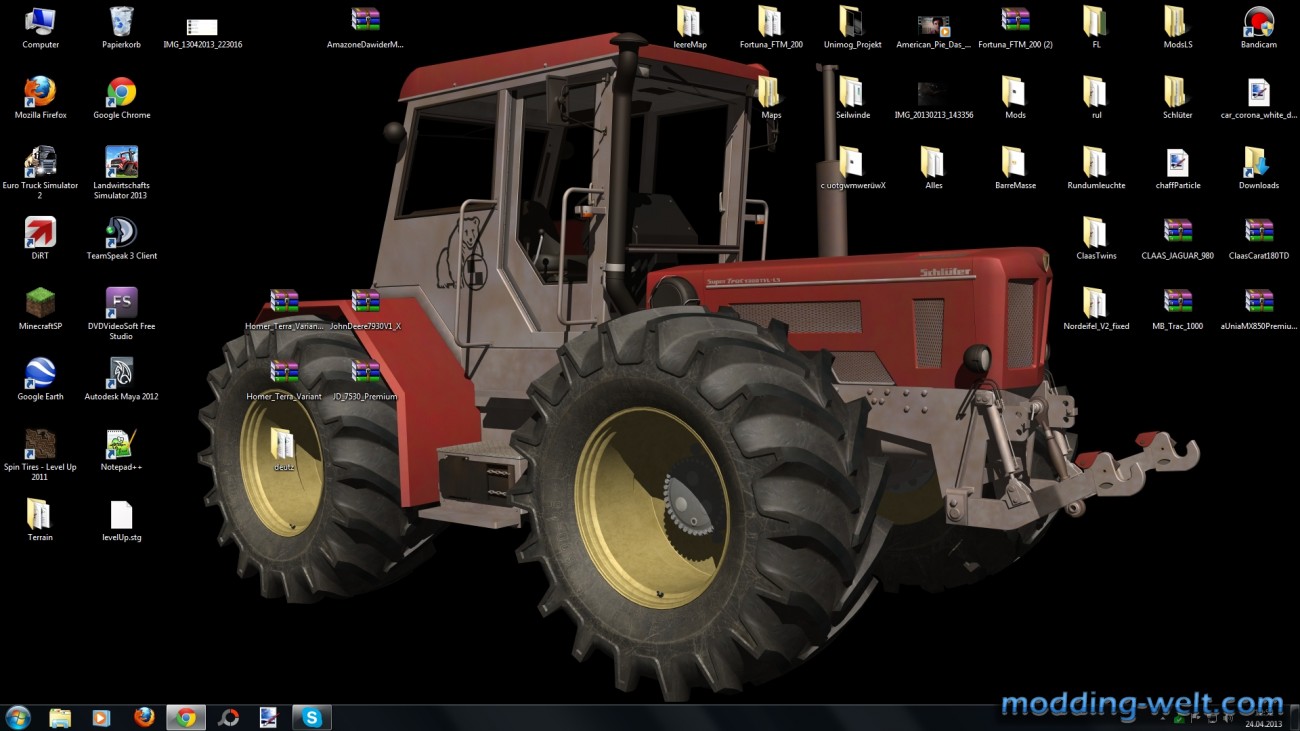Open the Nordeifel_V2_fixed folder
The width and height of the screenshot is (1300, 731).
click(1096, 309)
